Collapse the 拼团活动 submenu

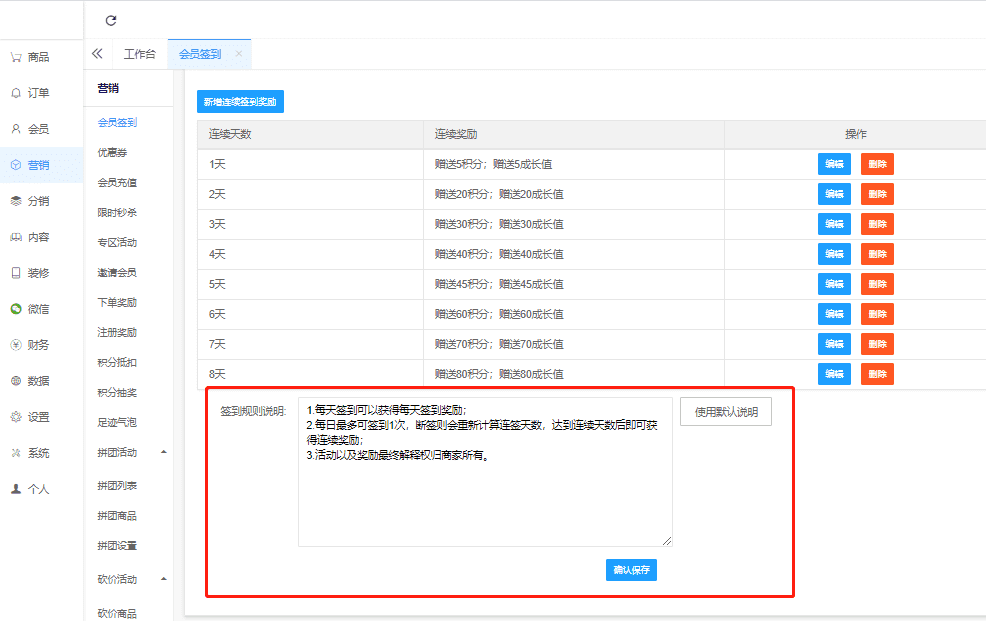(163, 453)
